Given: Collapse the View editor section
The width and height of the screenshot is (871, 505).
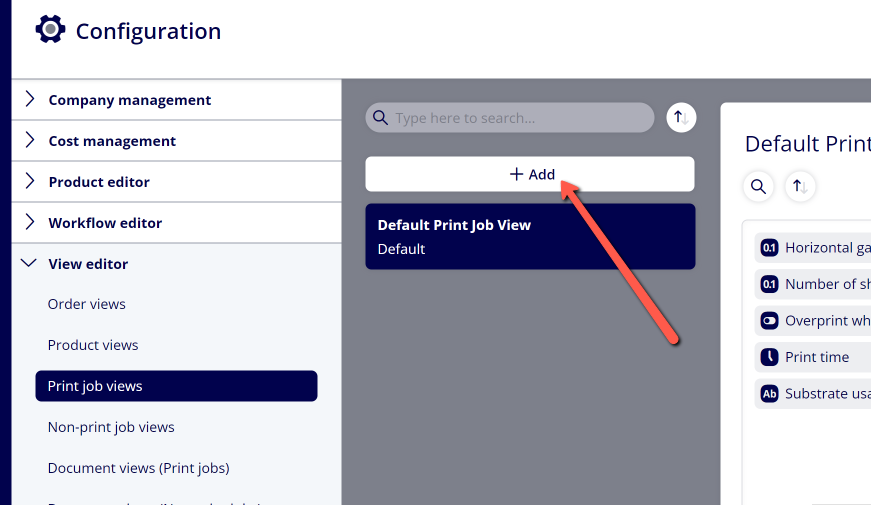Looking at the screenshot, I should click(x=177, y=264).
